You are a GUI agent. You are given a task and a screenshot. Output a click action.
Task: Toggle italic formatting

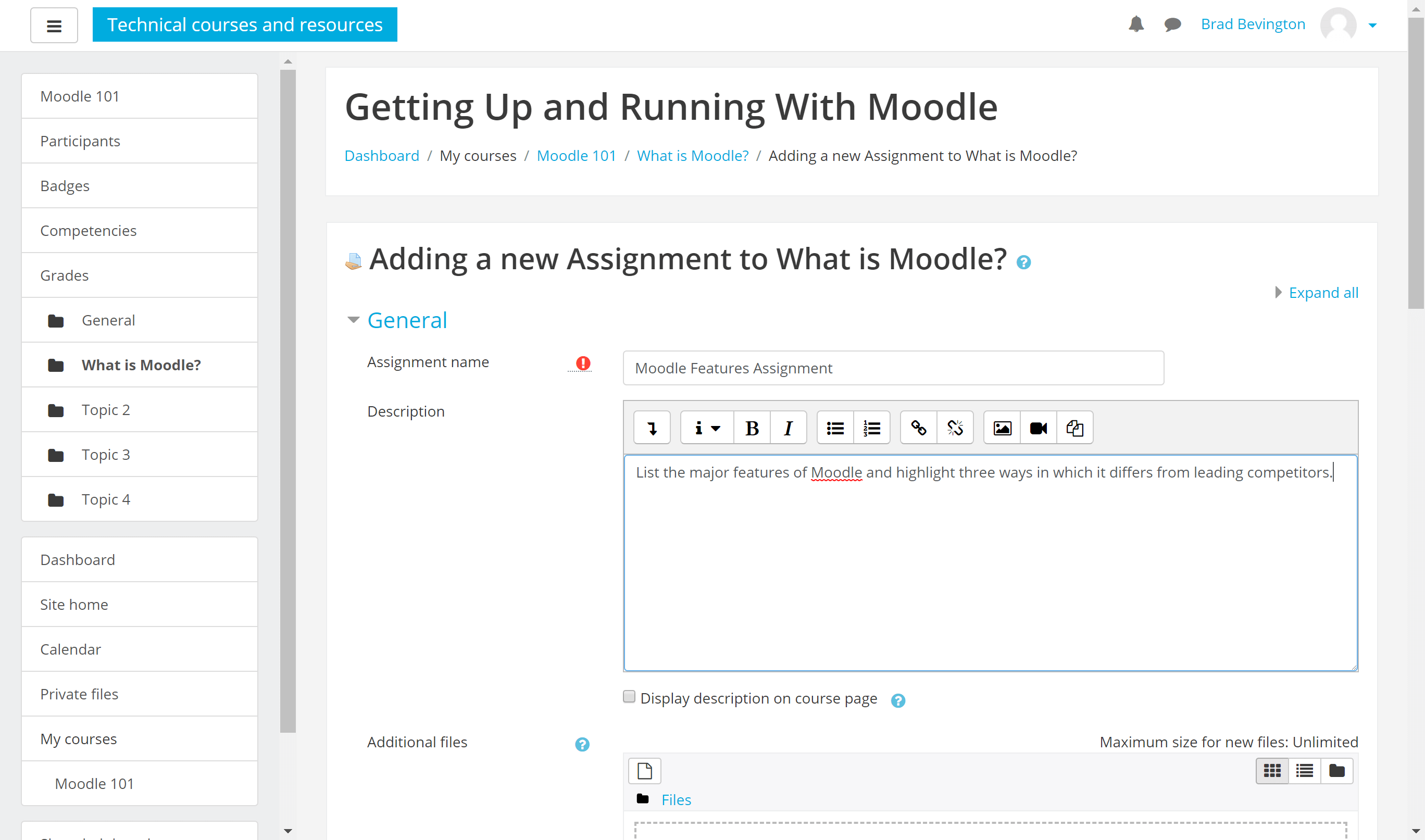[789, 428]
